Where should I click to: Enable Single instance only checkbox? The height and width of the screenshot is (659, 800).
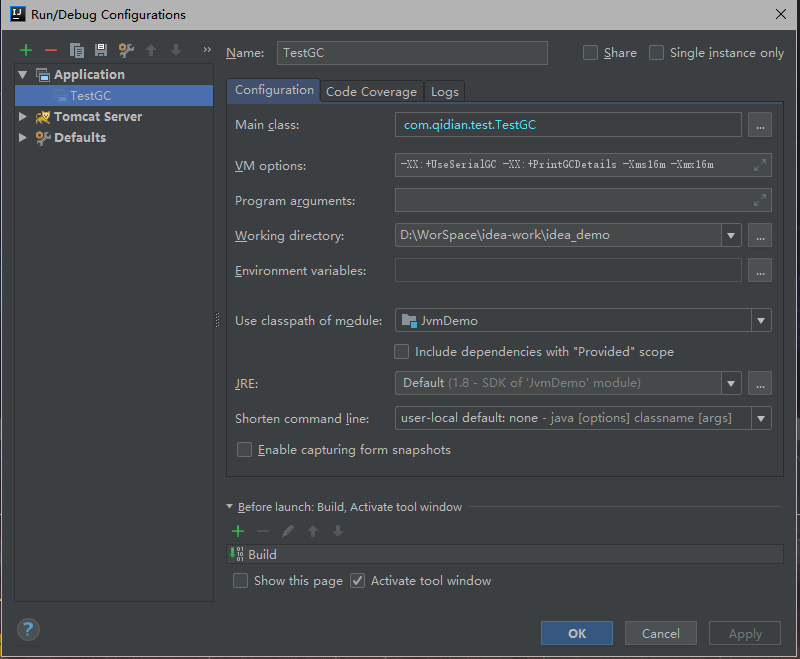[x=656, y=53]
